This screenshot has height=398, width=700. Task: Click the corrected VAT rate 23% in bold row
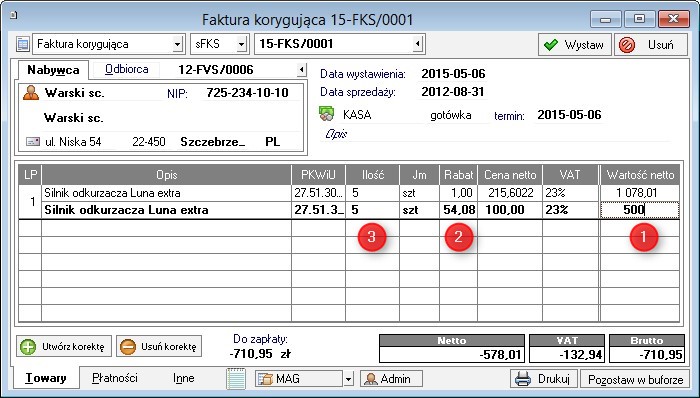(556, 210)
